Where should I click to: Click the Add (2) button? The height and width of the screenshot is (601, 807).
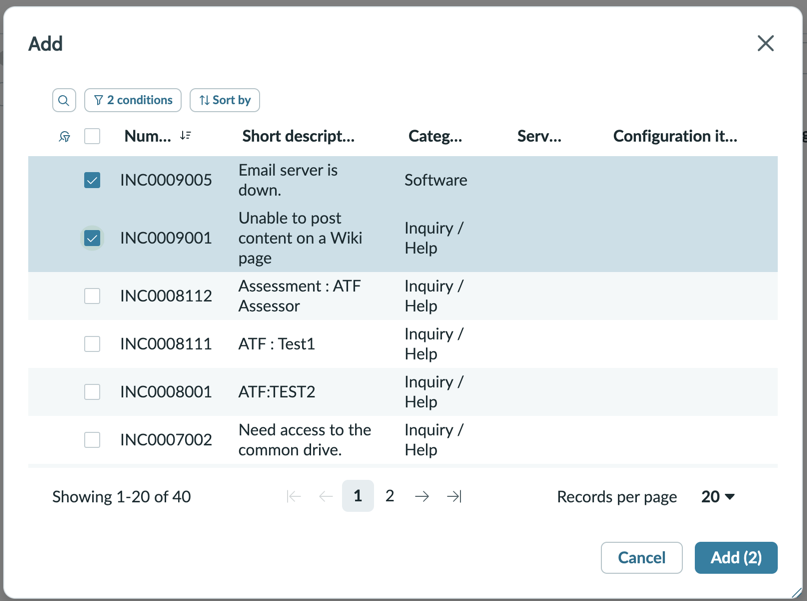click(736, 558)
